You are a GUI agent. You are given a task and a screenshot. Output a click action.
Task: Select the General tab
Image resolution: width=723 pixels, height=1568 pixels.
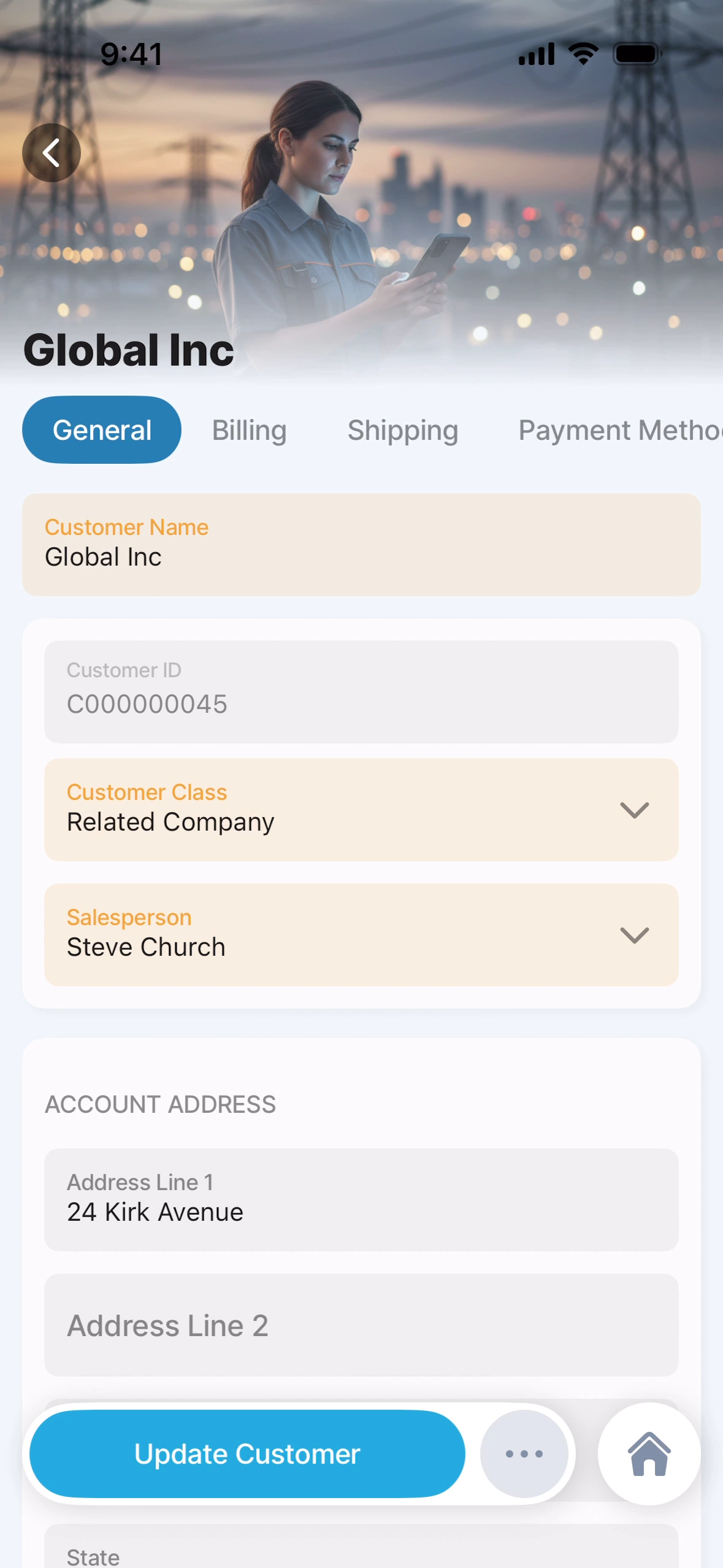pos(102,430)
